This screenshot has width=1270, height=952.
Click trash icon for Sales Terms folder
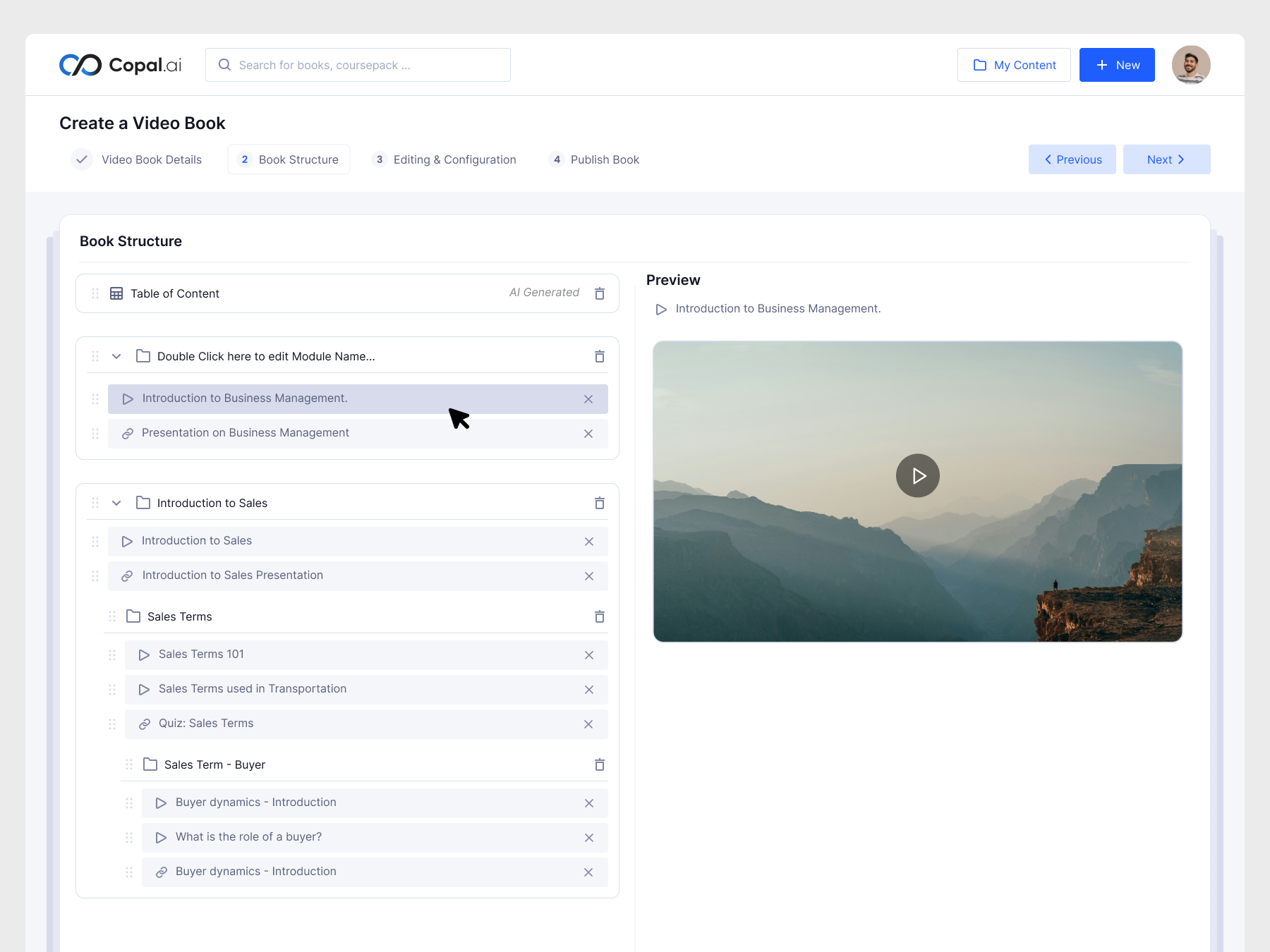click(x=599, y=616)
